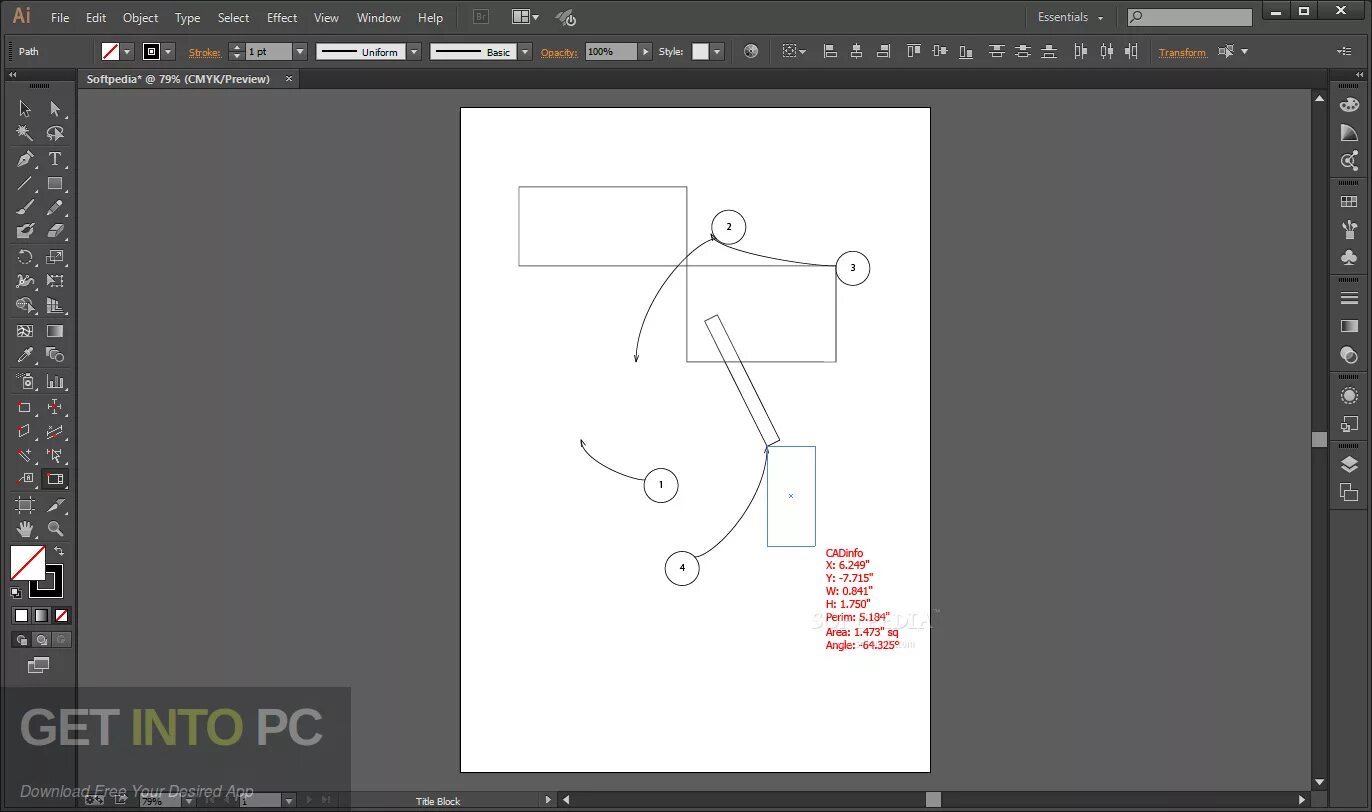Open the Layers panel icon
The image size is (1372, 812).
(x=1349, y=464)
